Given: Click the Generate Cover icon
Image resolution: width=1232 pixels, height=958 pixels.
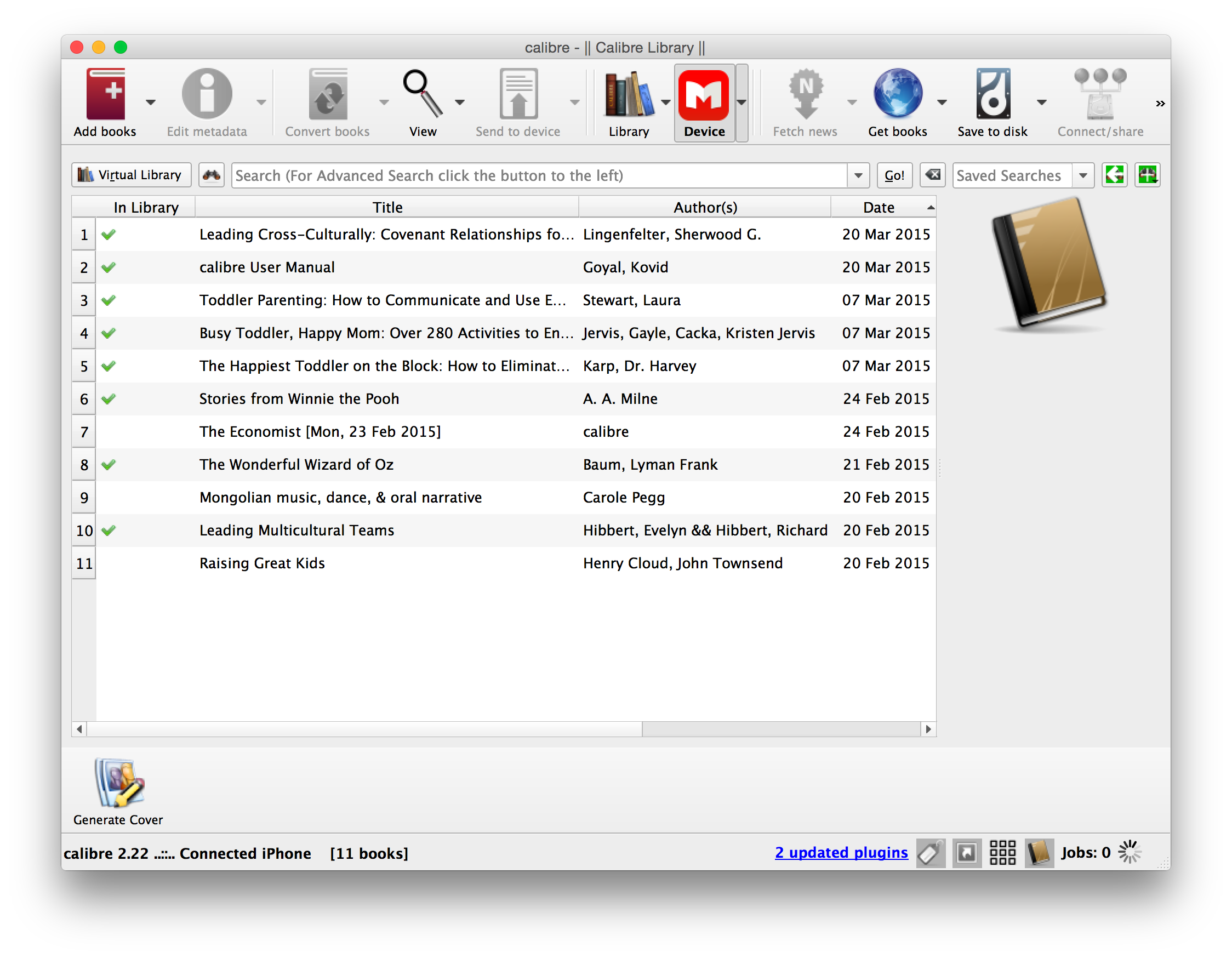Looking at the screenshot, I should (x=119, y=783).
